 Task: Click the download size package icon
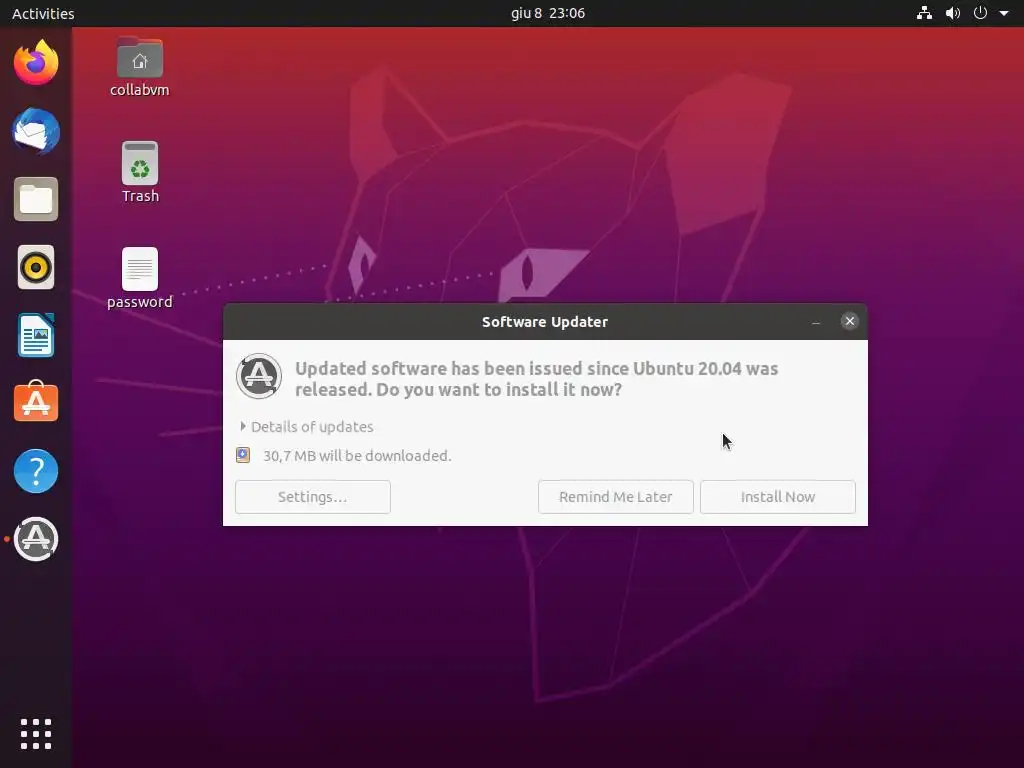243,455
